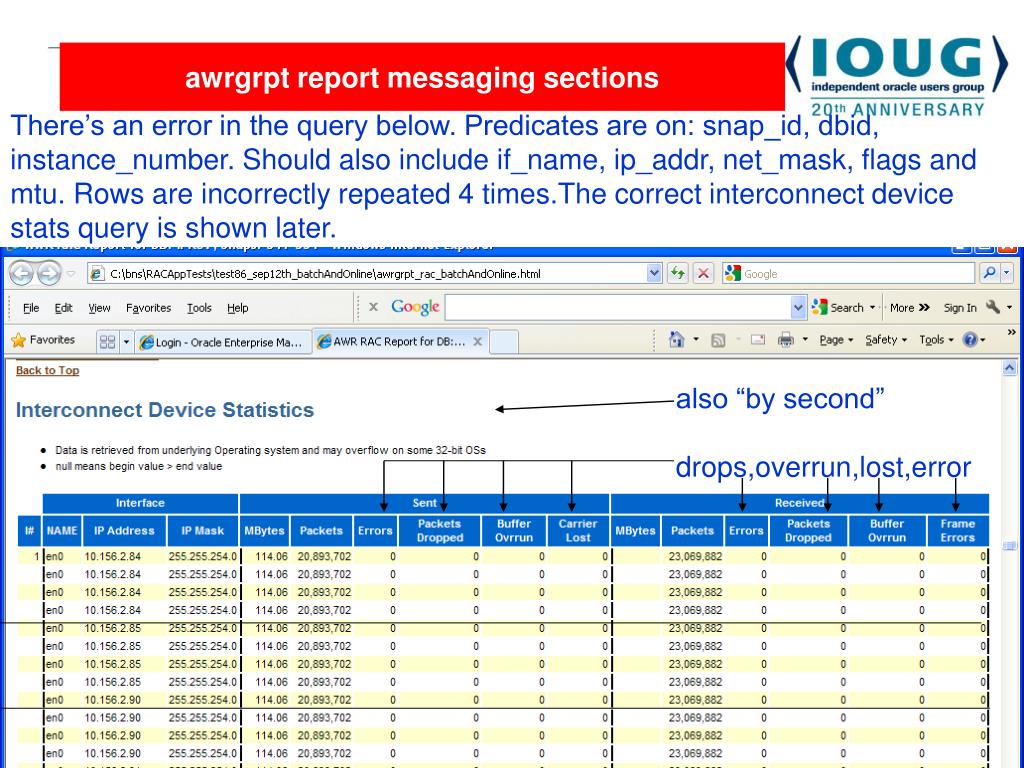Close the AWR RAC Report tab
1024x768 pixels.
click(x=477, y=342)
